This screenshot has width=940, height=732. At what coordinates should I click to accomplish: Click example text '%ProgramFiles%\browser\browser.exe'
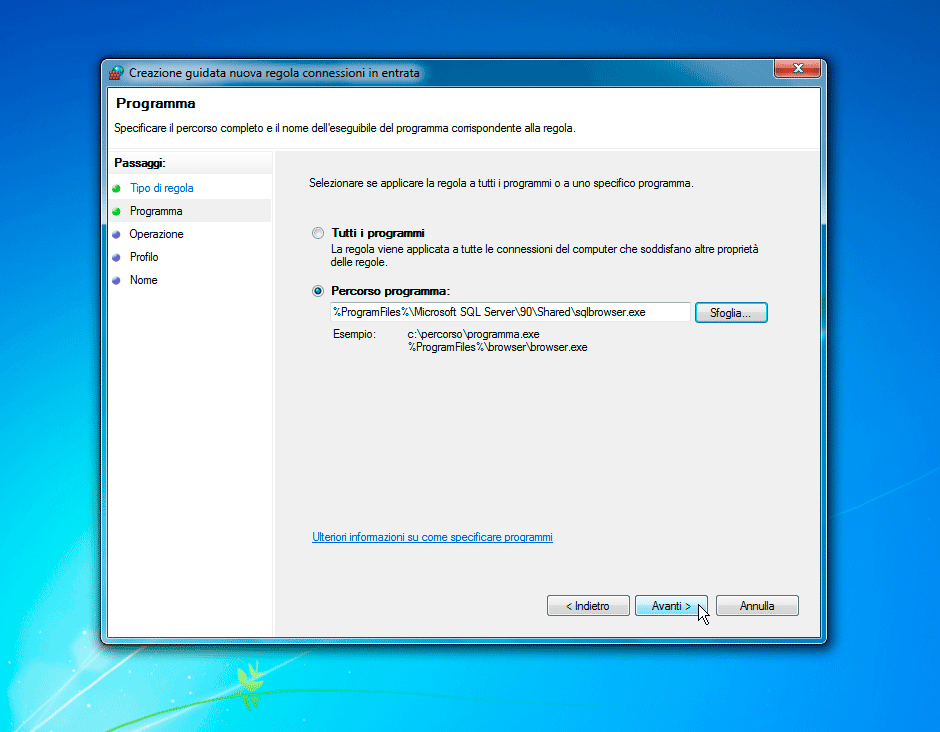498,348
